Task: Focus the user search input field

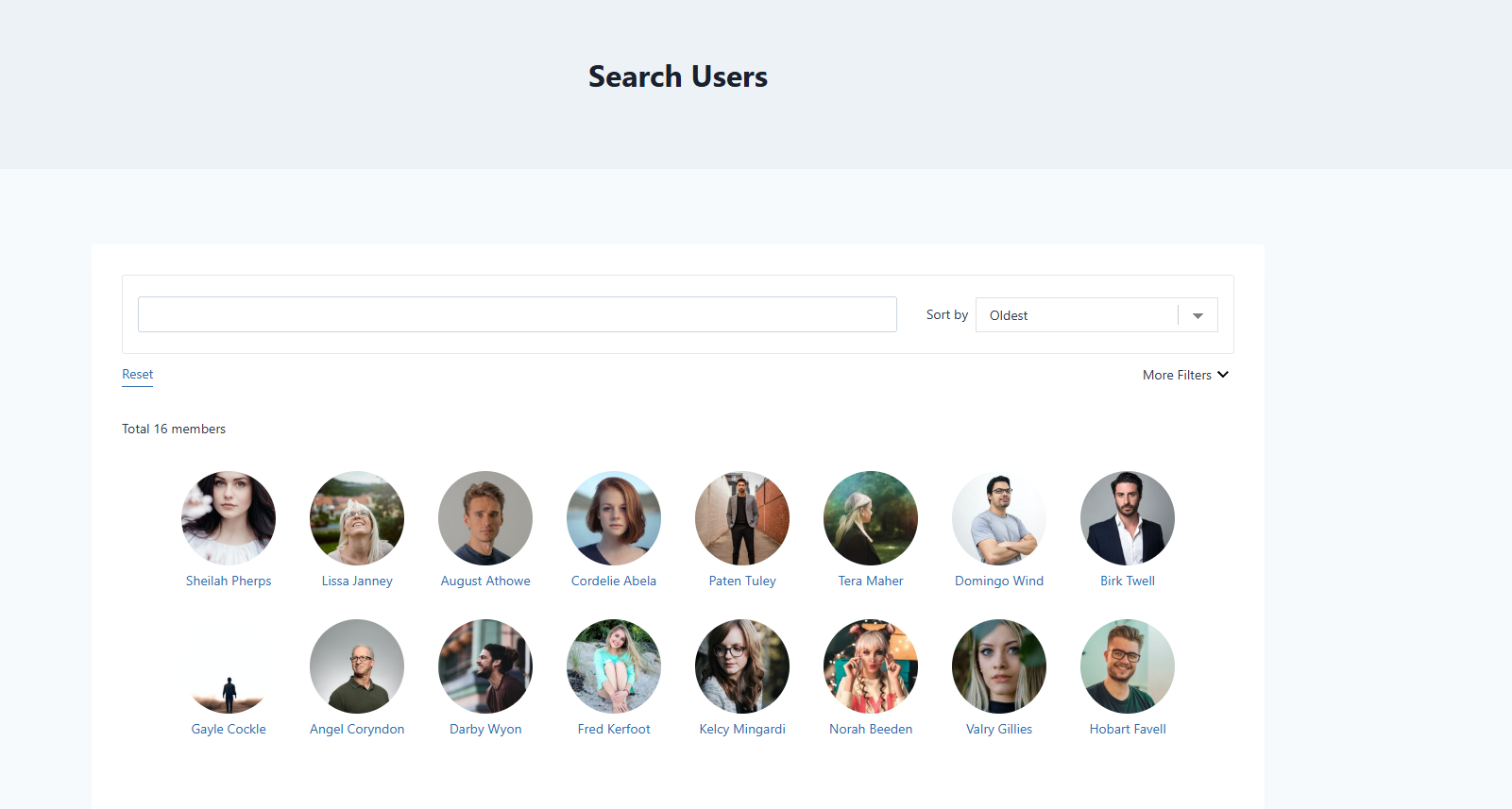Action: click(518, 314)
